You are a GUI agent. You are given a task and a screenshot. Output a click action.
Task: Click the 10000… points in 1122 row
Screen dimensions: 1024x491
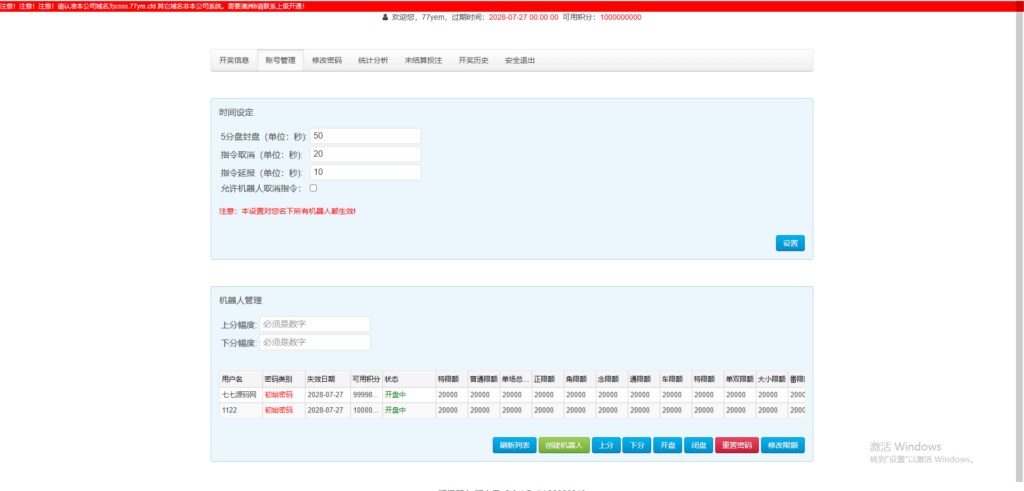tap(366, 410)
